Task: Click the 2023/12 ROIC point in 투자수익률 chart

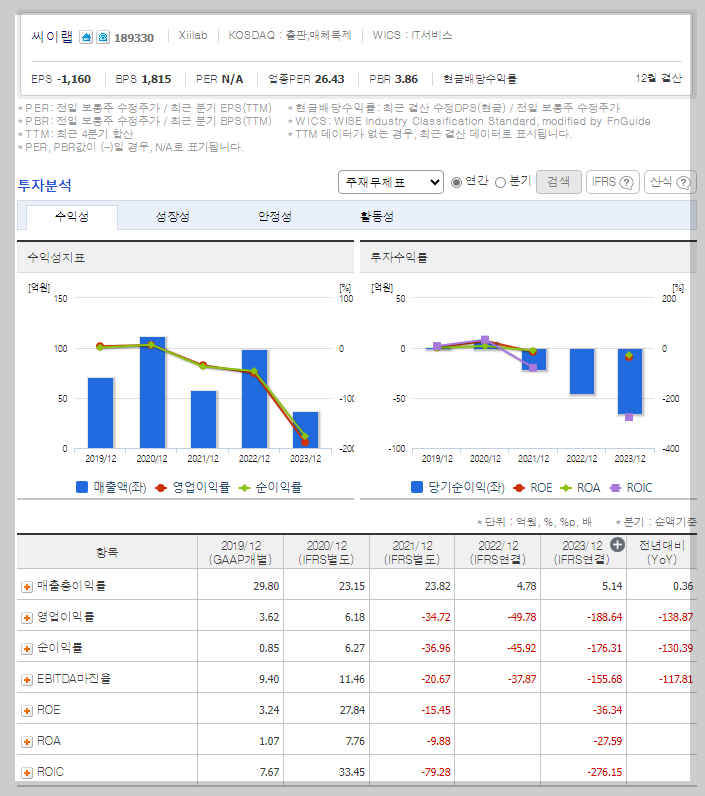Action: [629, 417]
